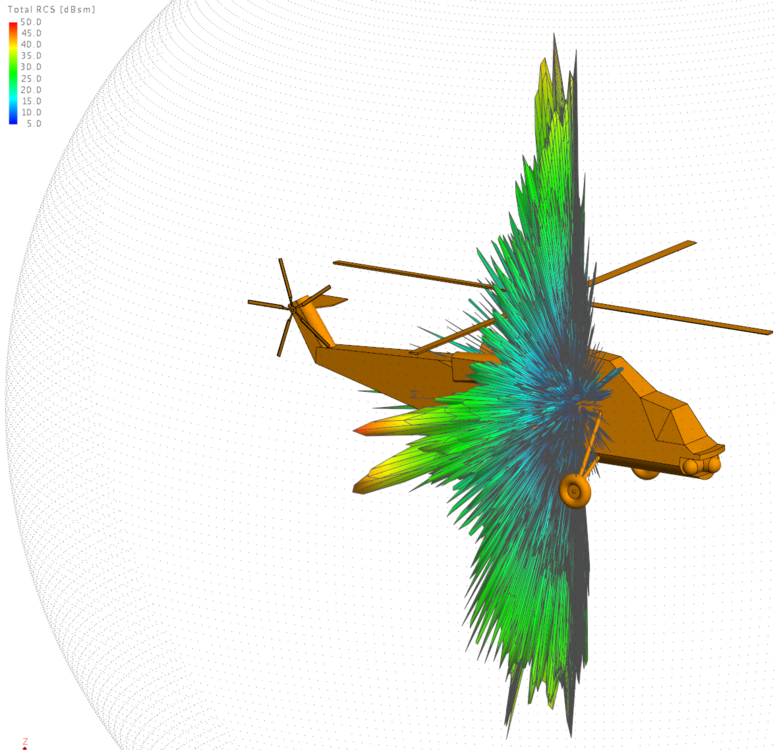The height and width of the screenshot is (750, 775).
Task: Pick the helicopter tail rotor hub
Action: 293,309
